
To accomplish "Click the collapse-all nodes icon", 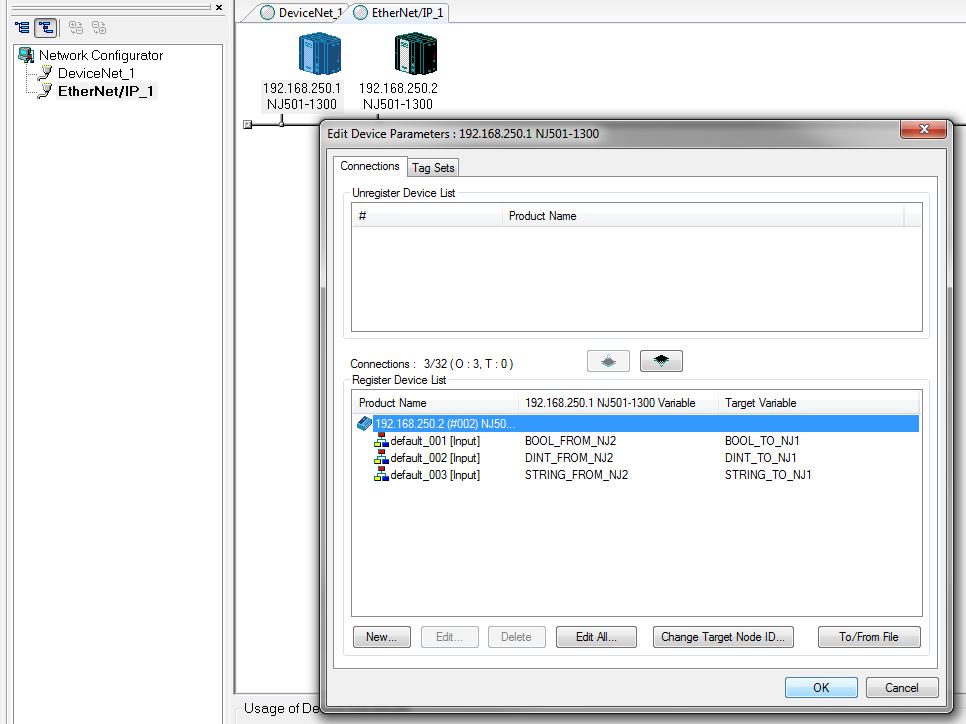I will pyautogui.click(x=99, y=28).
